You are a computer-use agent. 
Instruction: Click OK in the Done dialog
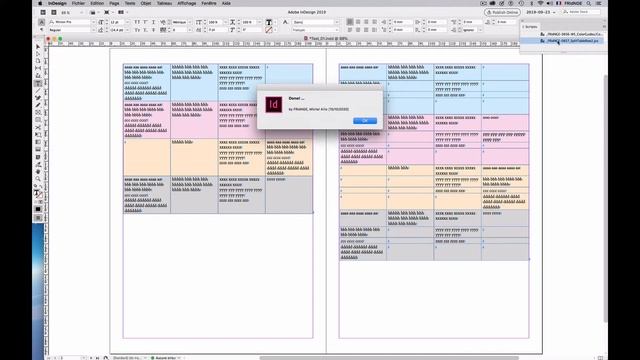(365, 121)
